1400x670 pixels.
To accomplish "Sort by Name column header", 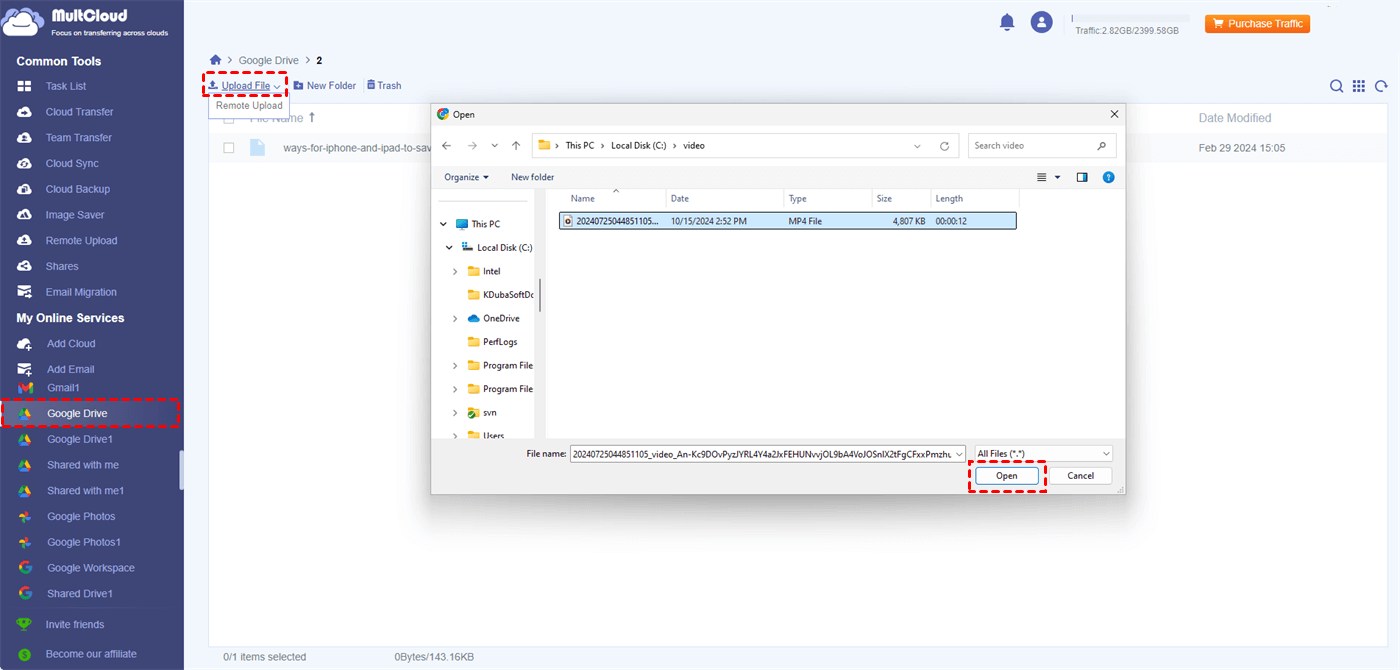I will [x=583, y=199].
